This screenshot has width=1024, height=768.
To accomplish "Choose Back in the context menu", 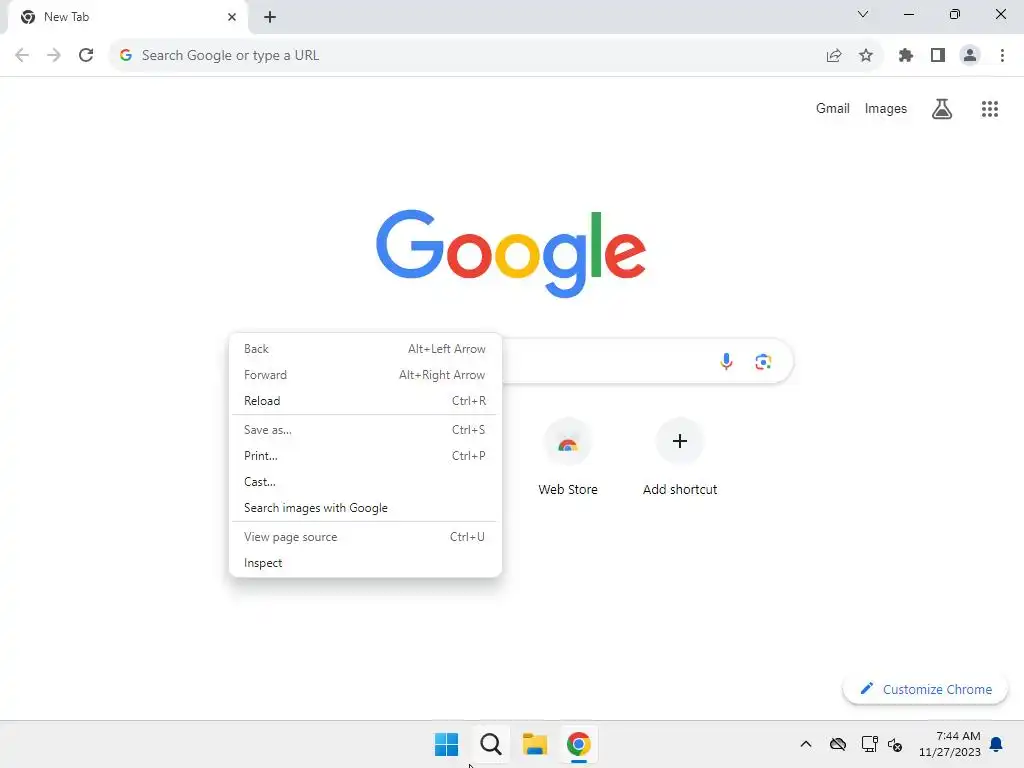I will pyautogui.click(x=365, y=349).
